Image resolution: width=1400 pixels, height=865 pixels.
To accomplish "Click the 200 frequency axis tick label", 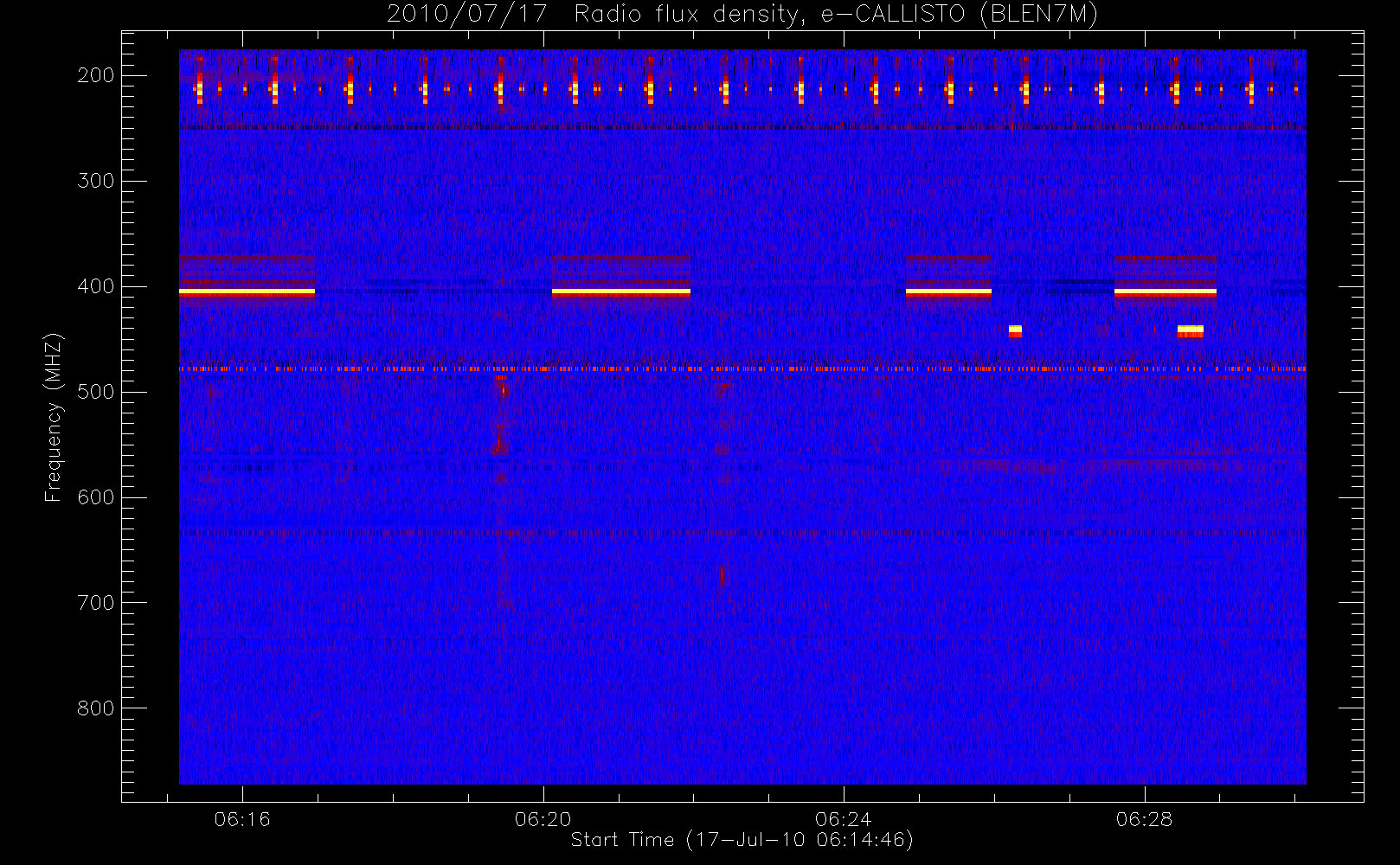I will [96, 75].
